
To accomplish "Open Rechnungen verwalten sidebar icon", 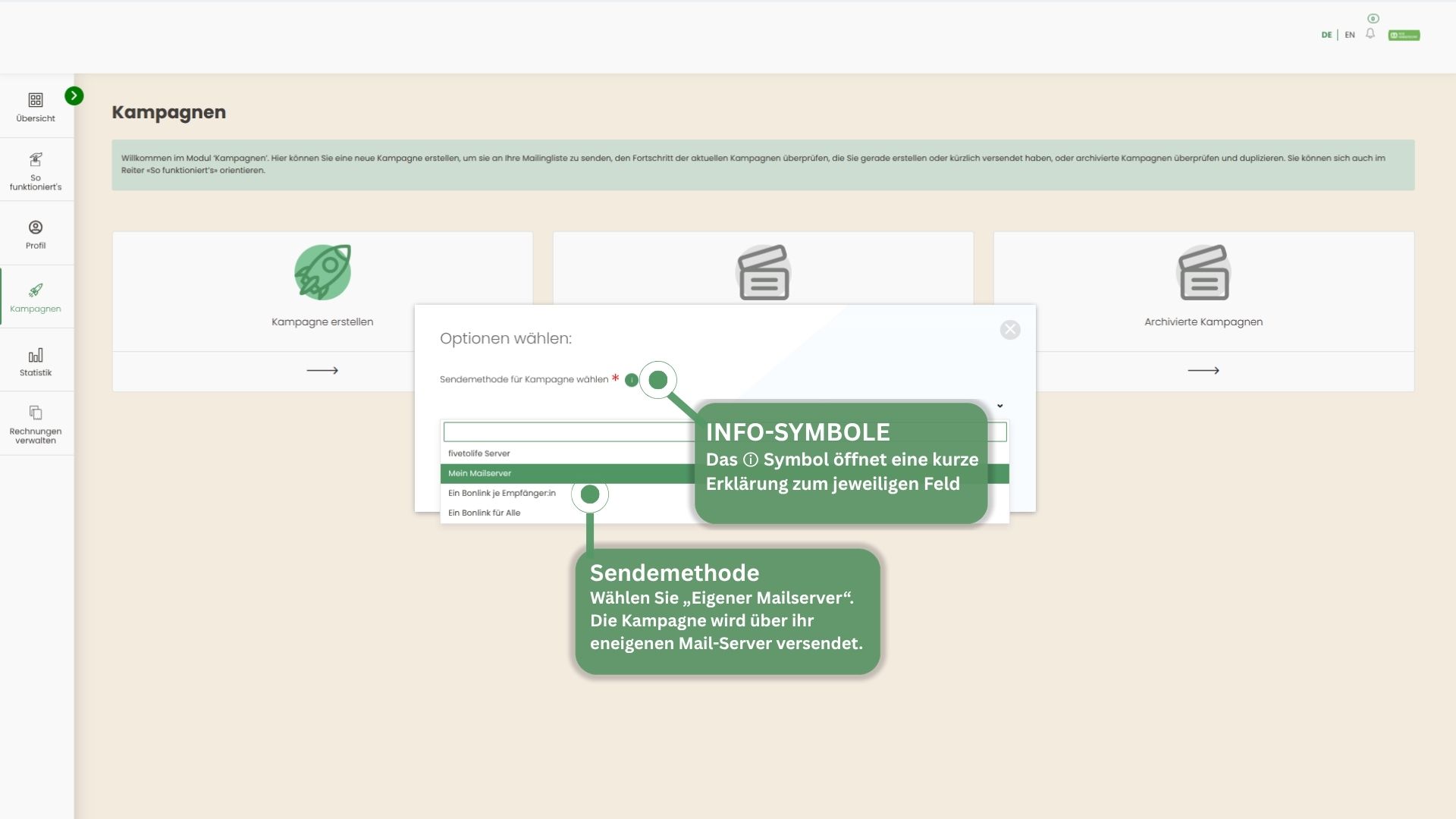I will pyautogui.click(x=36, y=413).
